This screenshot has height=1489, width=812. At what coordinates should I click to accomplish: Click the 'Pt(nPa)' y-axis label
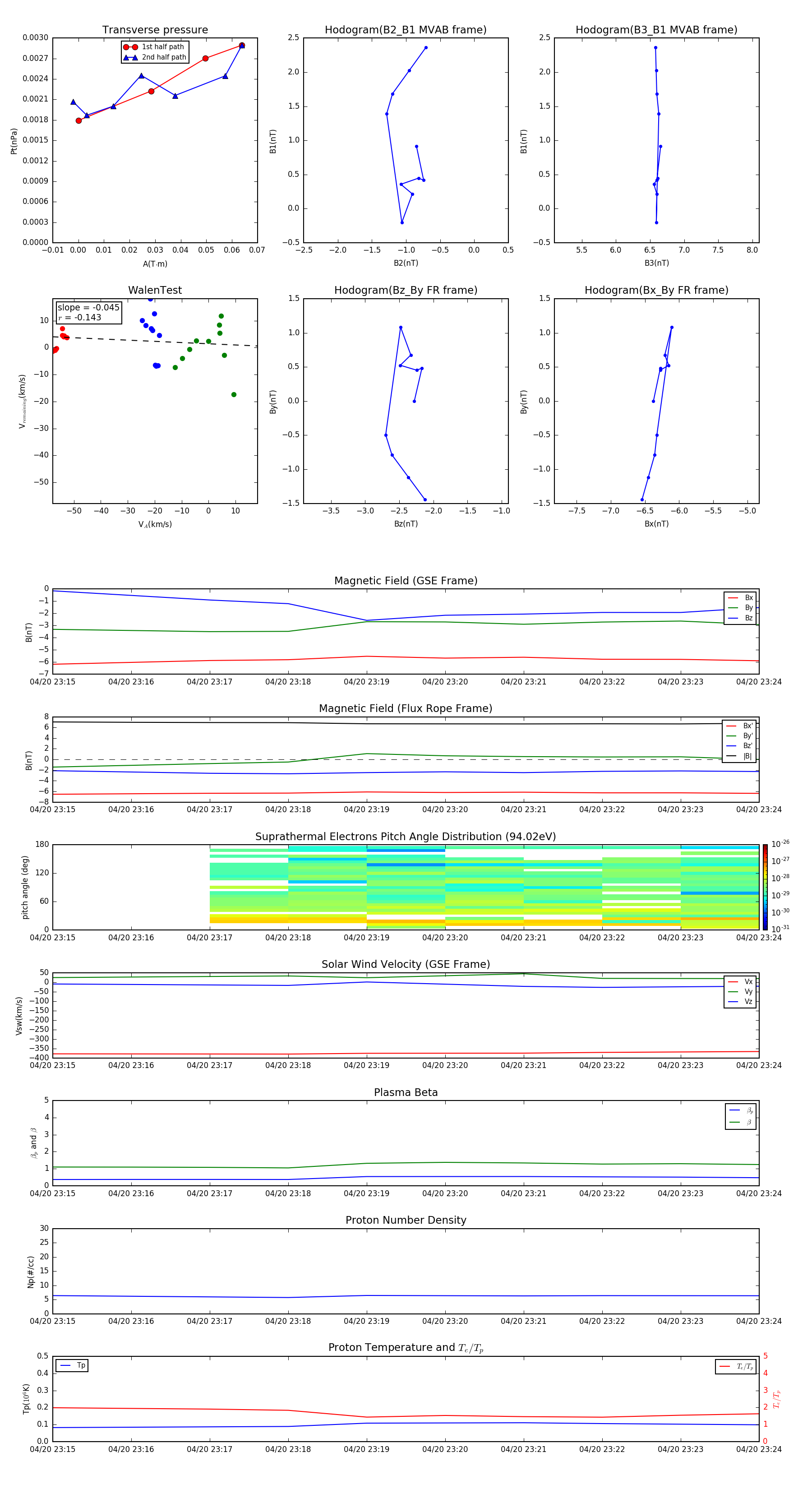pyautogui.click(x=14, y=141)
